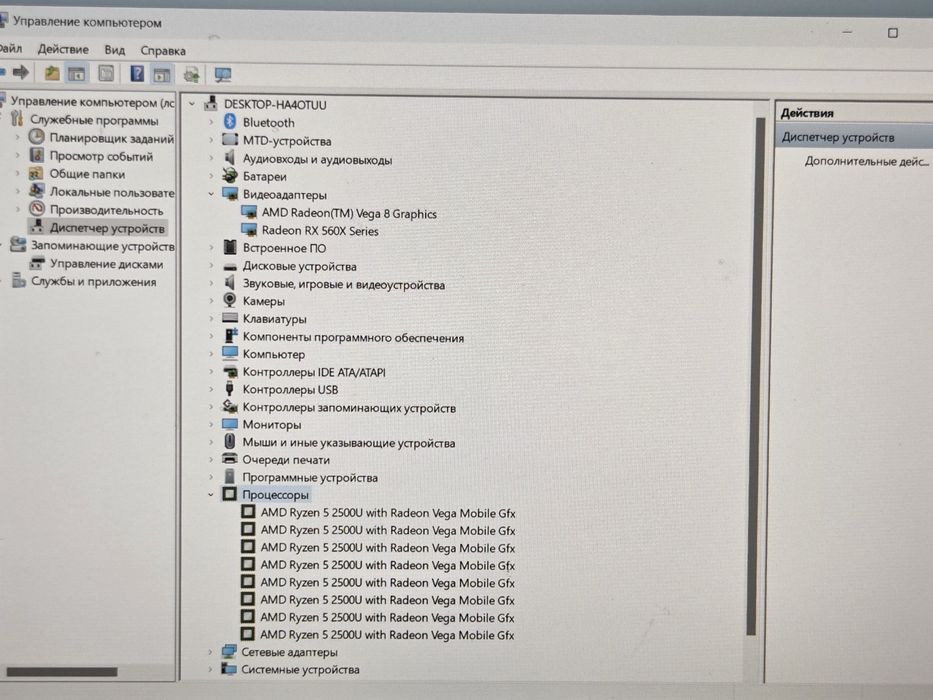Select AMD Radeon(TM) Vega 8 Graphics device
933x700 pixels.
(349, 213)
